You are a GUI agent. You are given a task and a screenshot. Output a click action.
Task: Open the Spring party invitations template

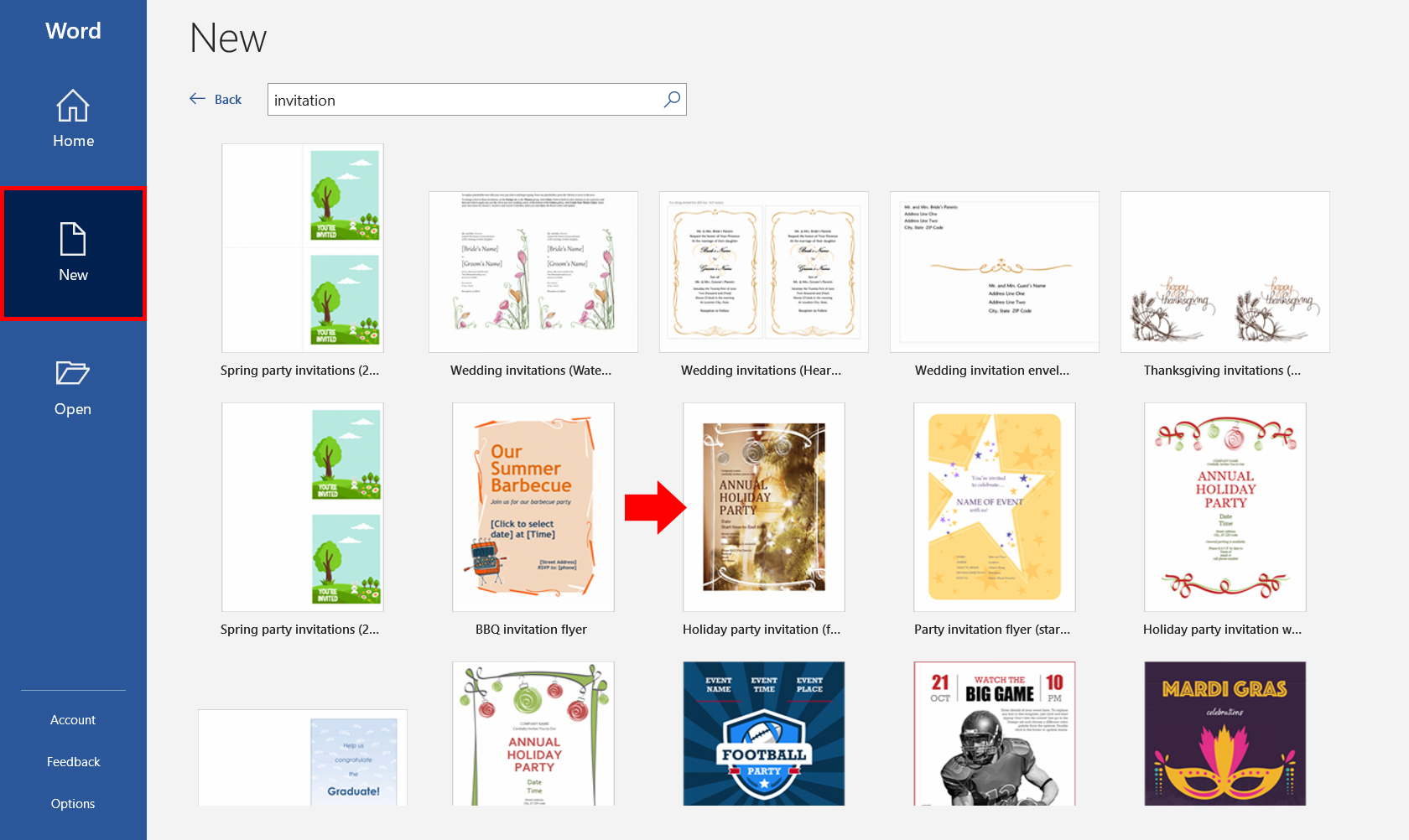click(302, 247)
